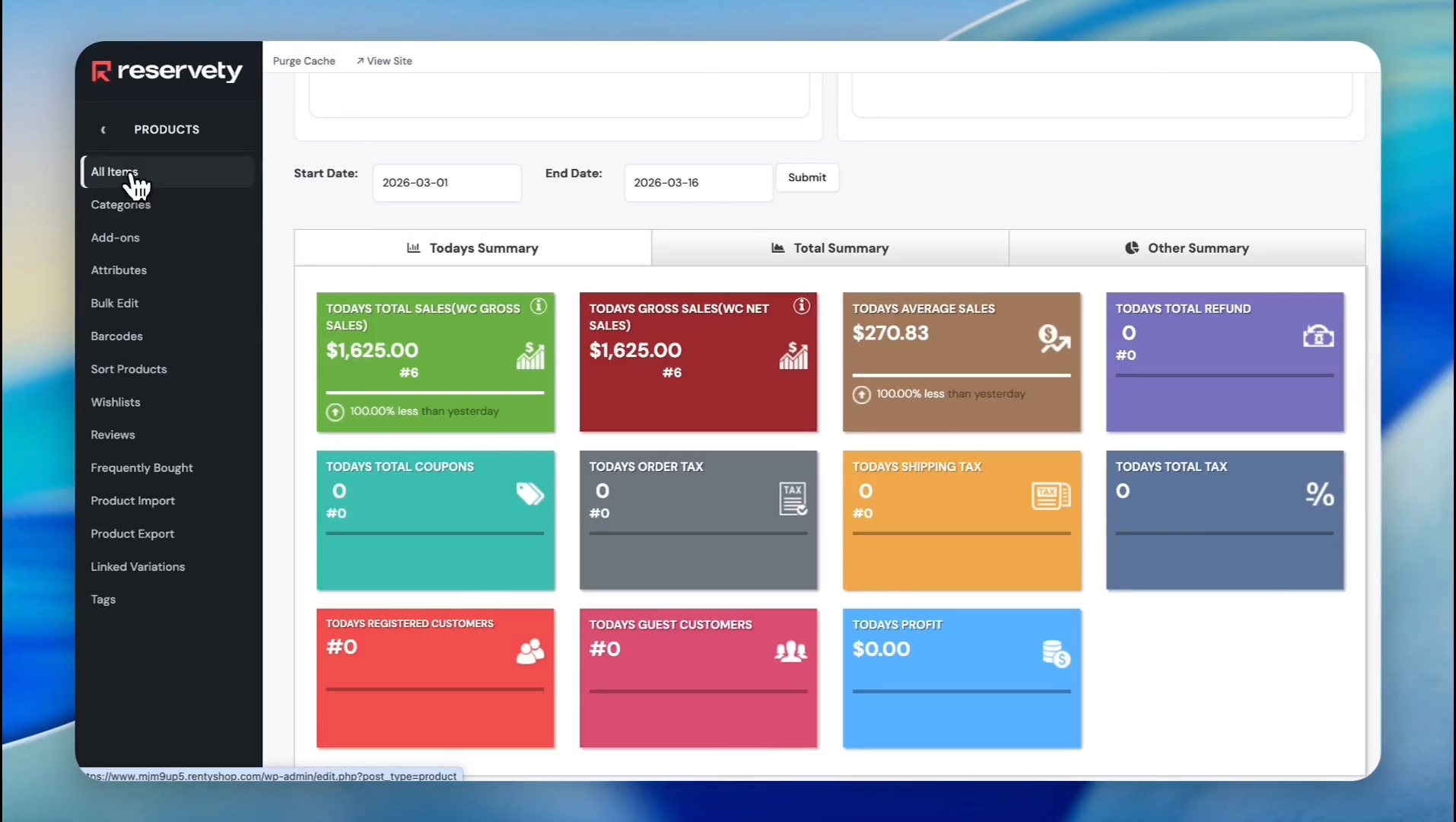The width and height of the screenshot is (1456, 822).
Task: Click the Todays Total Tax card title
Action: (1171, 467)
